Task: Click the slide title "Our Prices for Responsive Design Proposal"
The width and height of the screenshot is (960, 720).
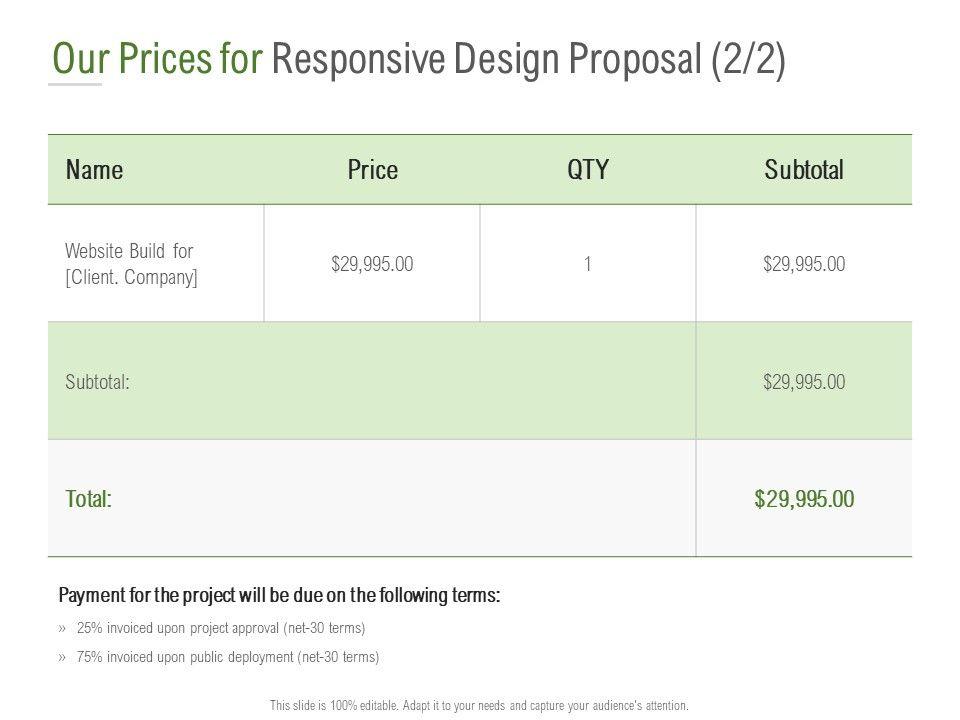Action: pyautogui.click(x=418, y=59)
